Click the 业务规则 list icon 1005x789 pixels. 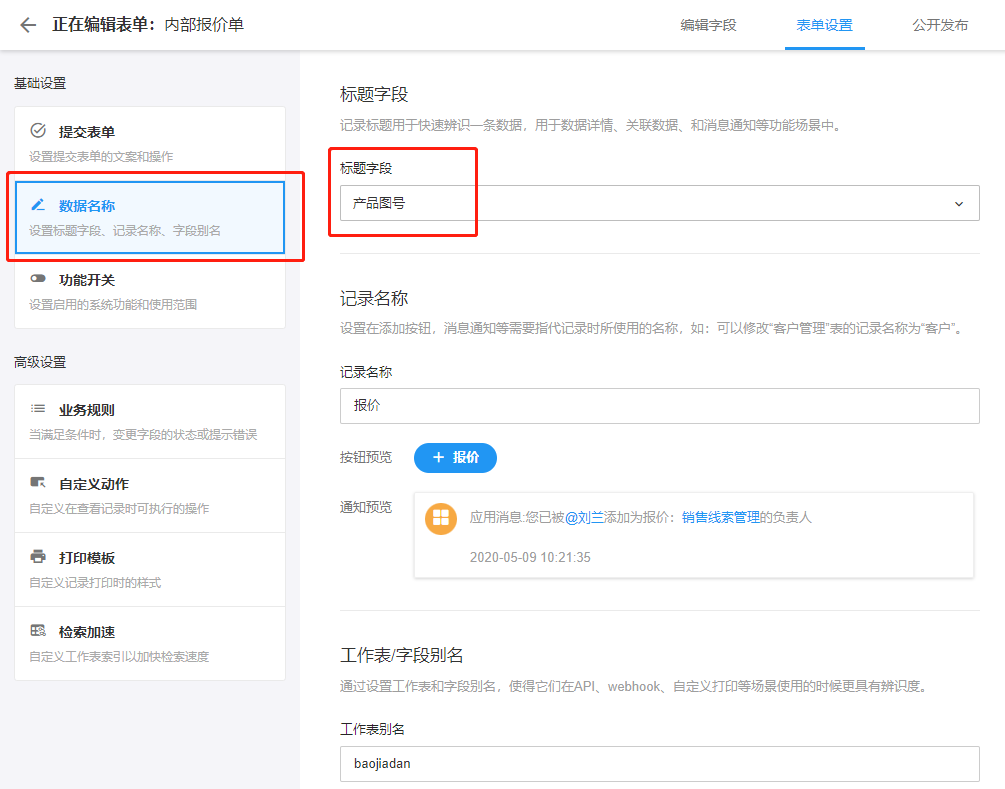click(38, 409)
